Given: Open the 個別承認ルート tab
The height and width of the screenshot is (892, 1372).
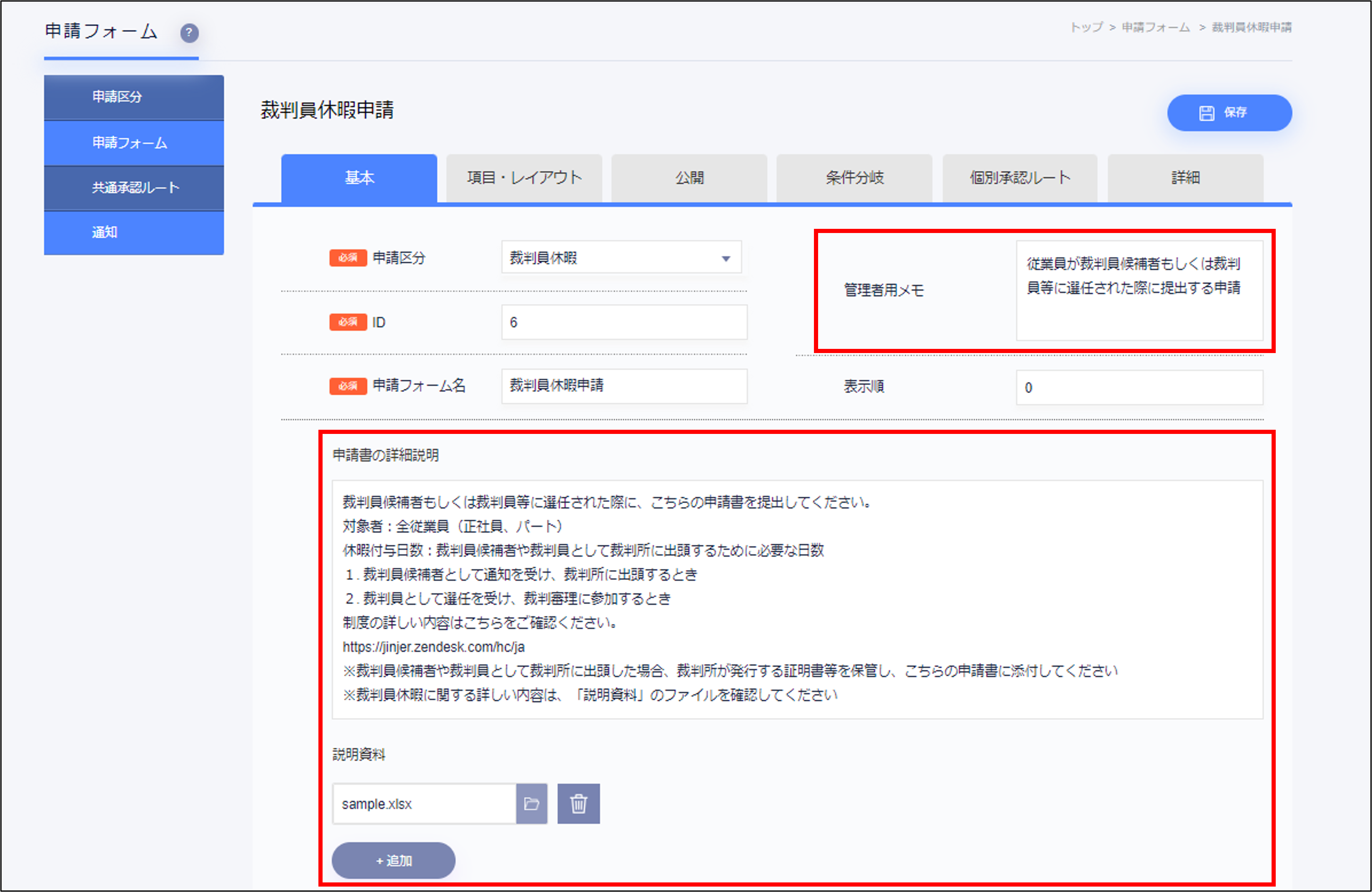Looking at the screenshot, I should click(x=1020, y=178).
